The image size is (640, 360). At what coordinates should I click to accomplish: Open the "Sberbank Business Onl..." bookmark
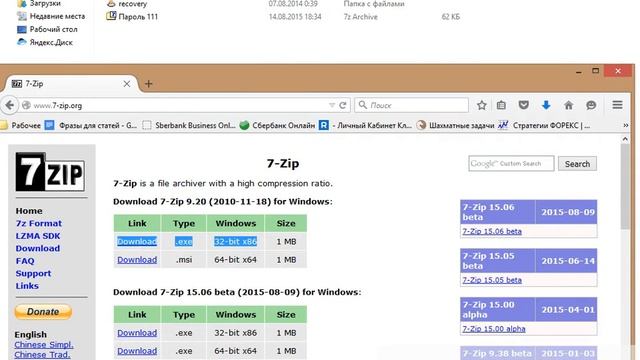[189, 125]
